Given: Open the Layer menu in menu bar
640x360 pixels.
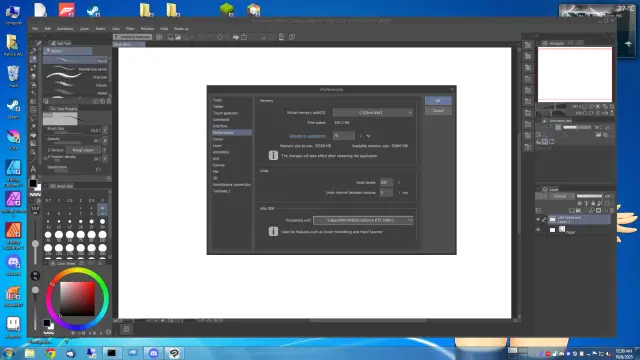Looking at the screenshot, I should pos(84,29).
